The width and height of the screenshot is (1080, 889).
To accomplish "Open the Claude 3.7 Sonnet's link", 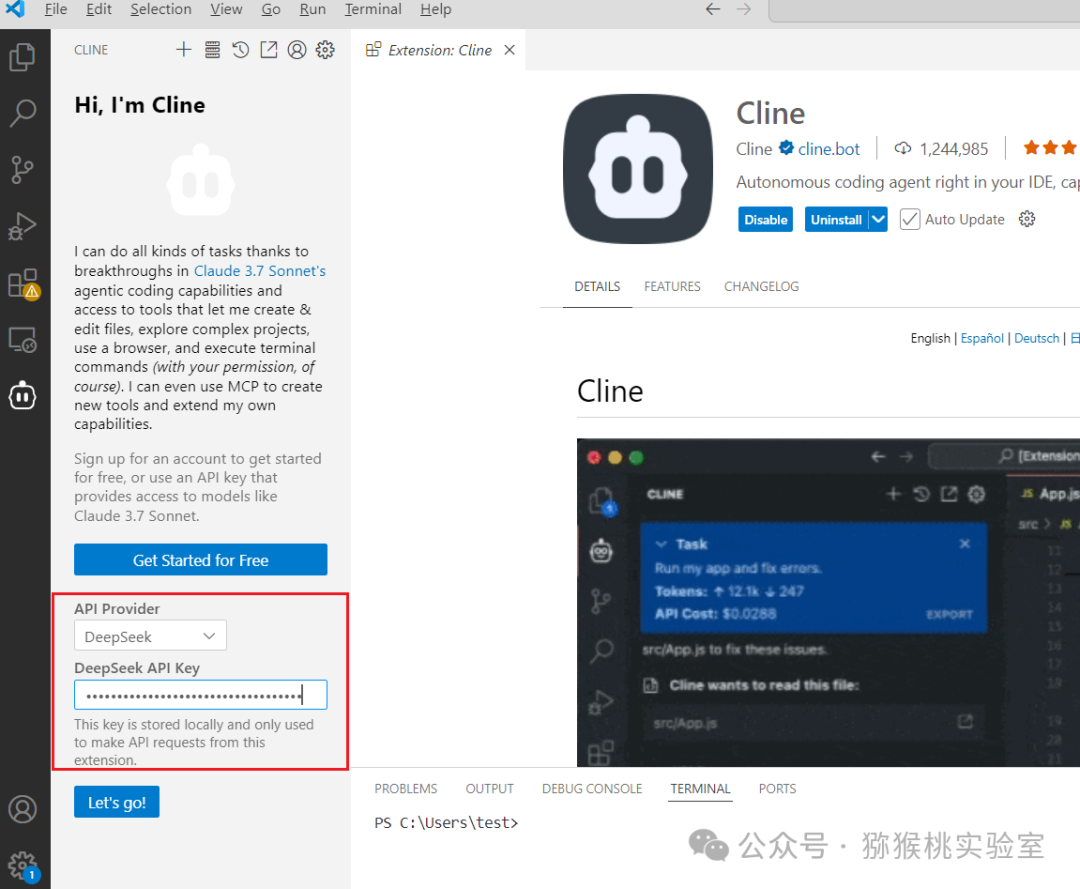I will 260,271.
